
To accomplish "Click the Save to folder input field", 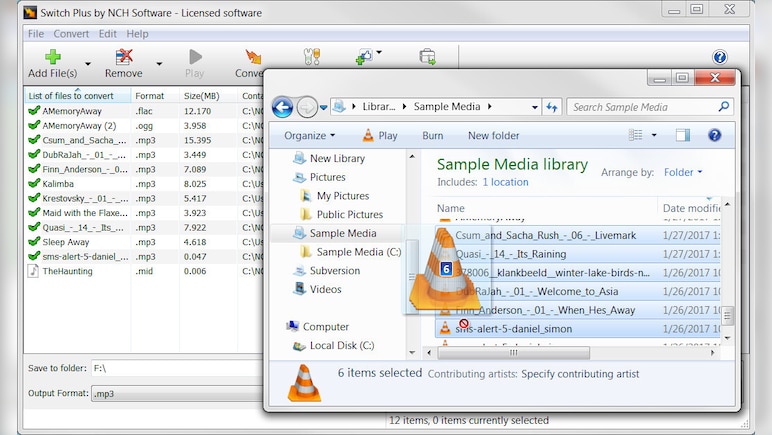I will 177,368.
